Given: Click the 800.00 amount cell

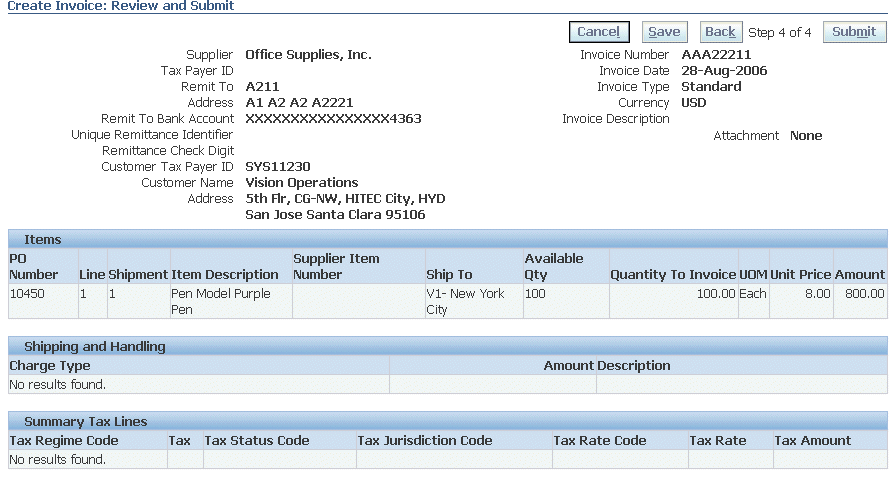Looking at the screenshot, I should pos(864,294).
